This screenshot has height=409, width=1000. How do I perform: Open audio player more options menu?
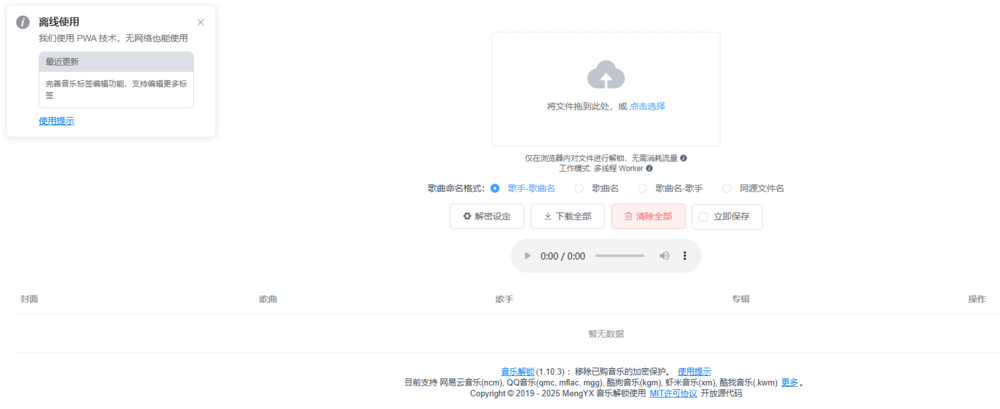coord(685,256)
